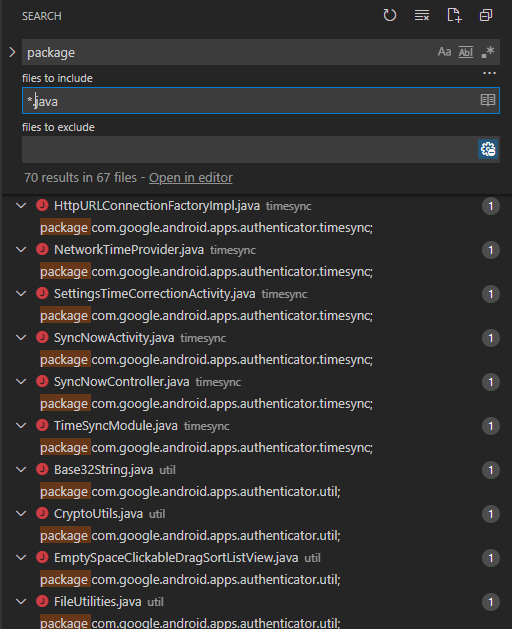
Task: Open package match under TimeSyncModule.java
Action: point(206,448)
